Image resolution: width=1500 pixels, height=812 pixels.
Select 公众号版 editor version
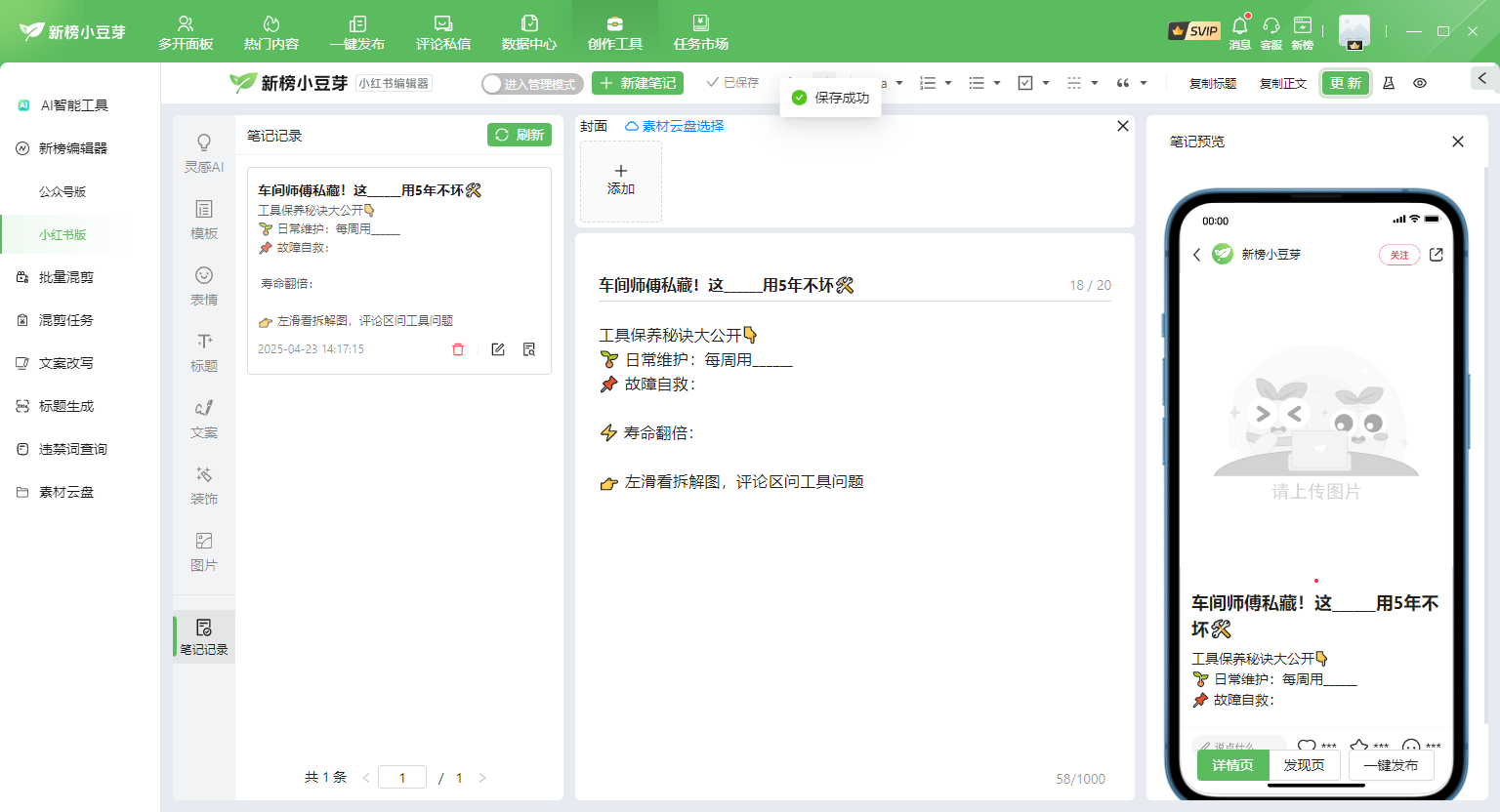pyautogui.click(x=62, y=191)
